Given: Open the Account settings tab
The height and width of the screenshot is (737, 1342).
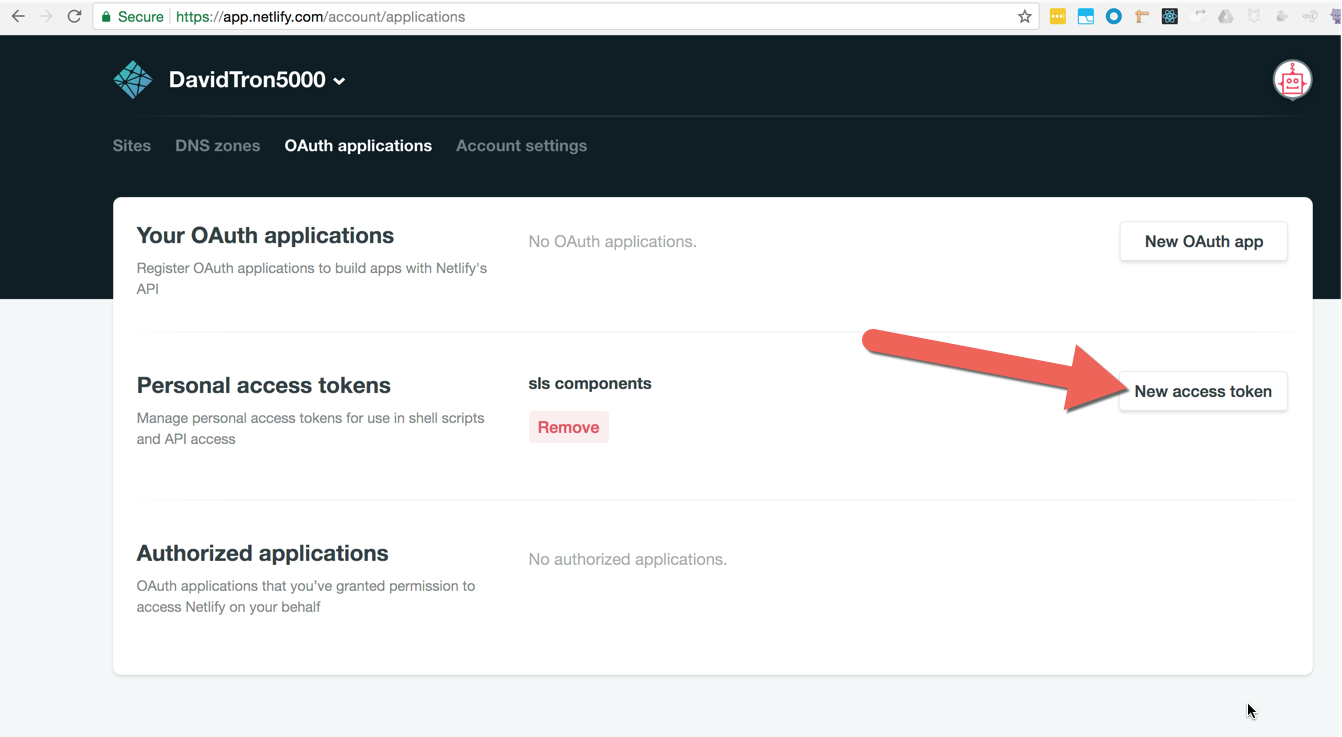Looking at the screenshot, I should [x=521, y=146].
